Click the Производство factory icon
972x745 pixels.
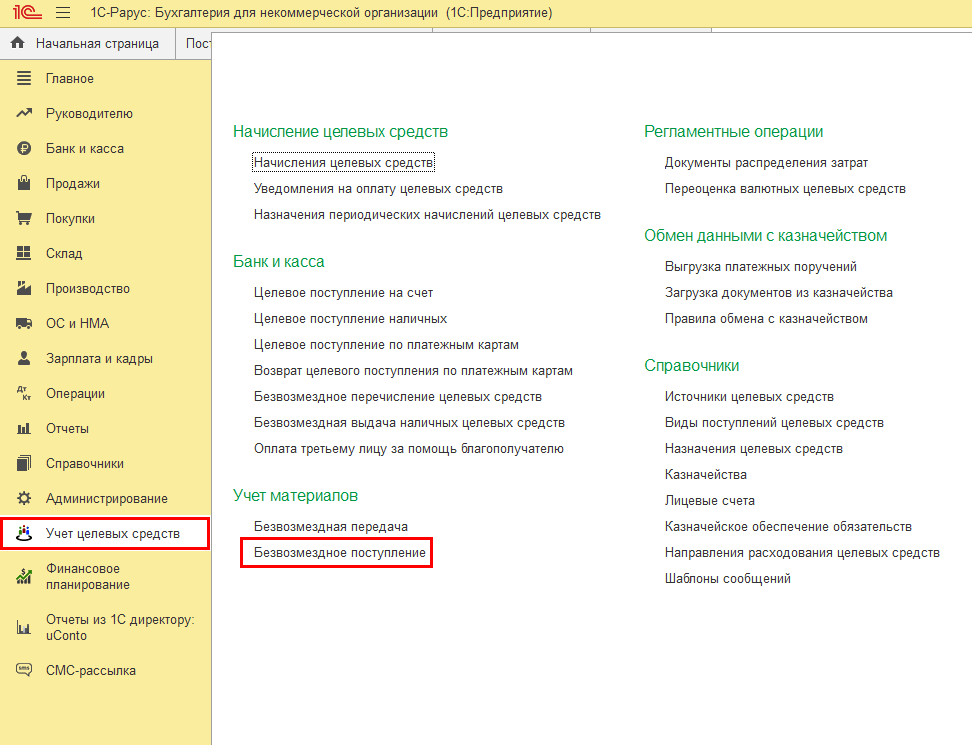(25, 289)
